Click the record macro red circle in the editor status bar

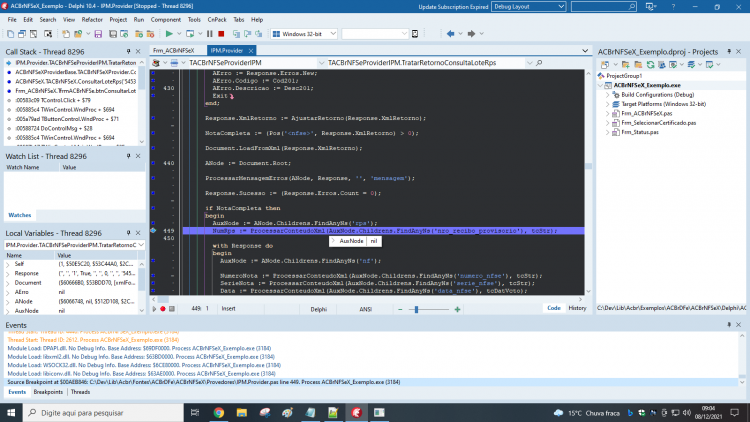[163, 309]
